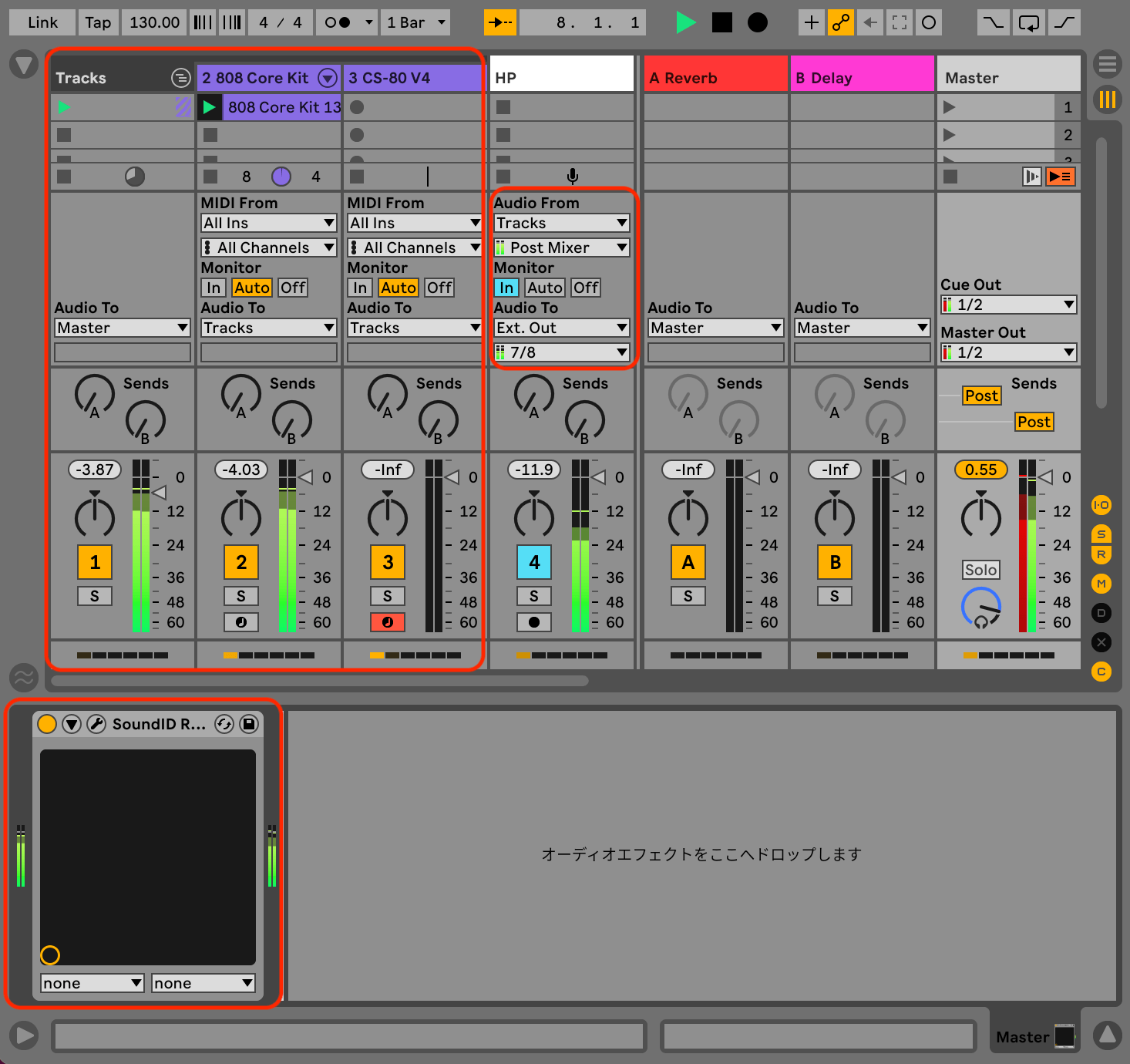The image size is (1130, 1064).
Task: Click the Stop All Clips button on Master
Action: pos(950,177)
